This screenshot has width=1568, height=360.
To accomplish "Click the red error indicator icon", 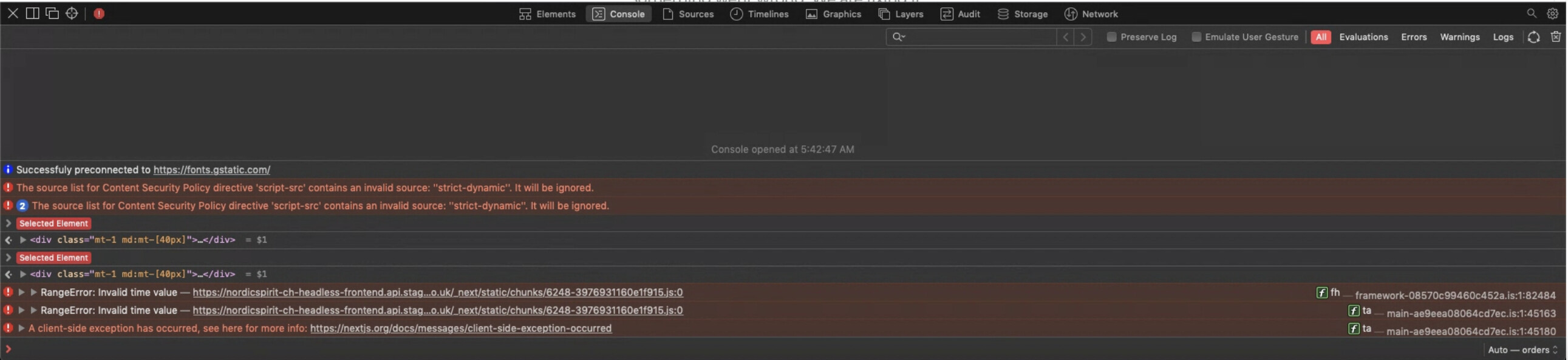I will [x=99, y=13].
